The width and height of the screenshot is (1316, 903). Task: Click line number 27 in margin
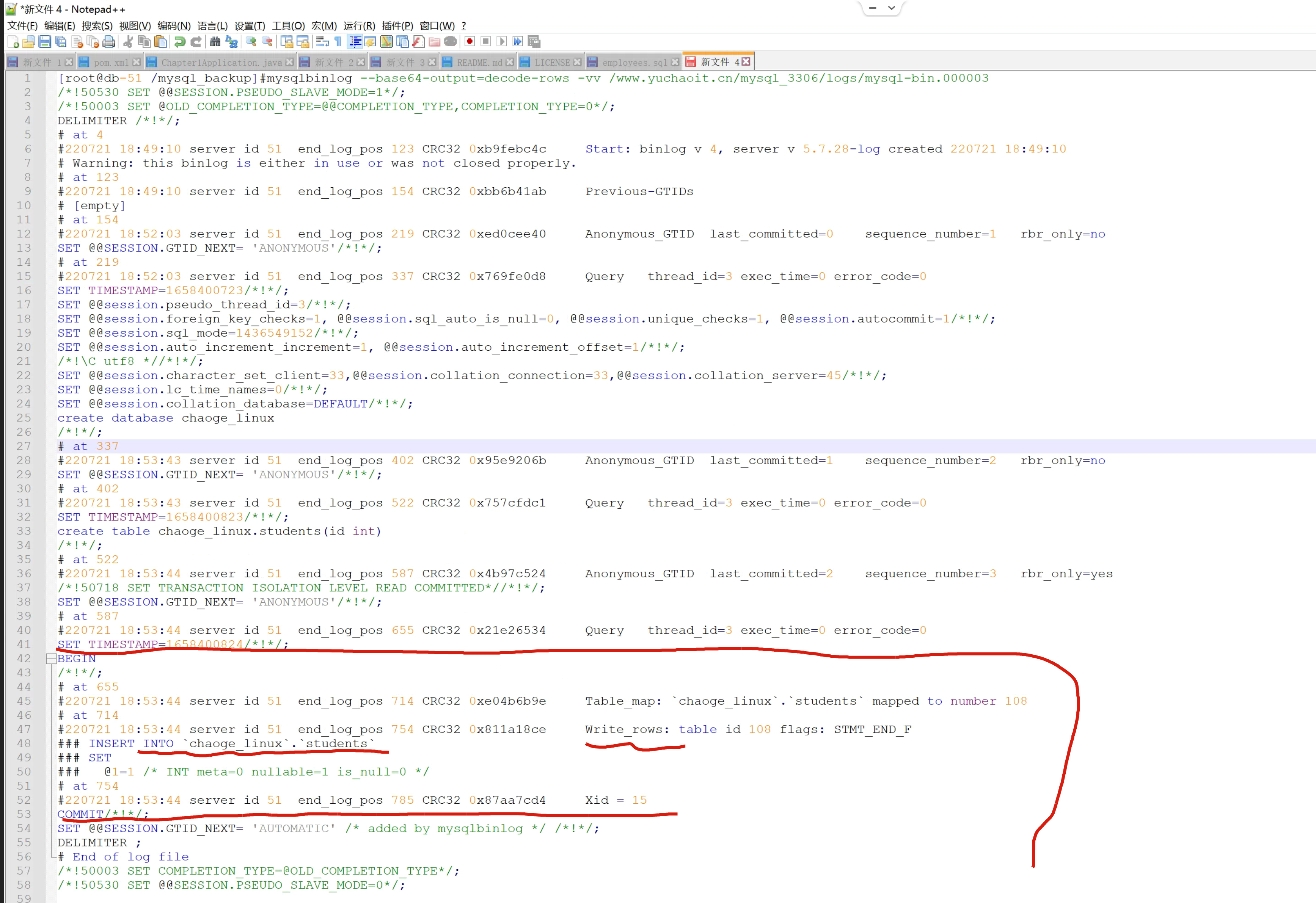[x=24, y=446]
